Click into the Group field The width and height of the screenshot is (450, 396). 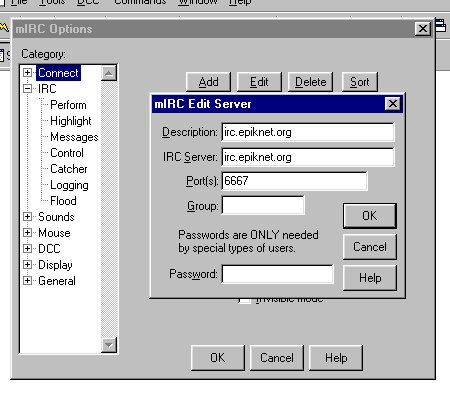[263, 205]
